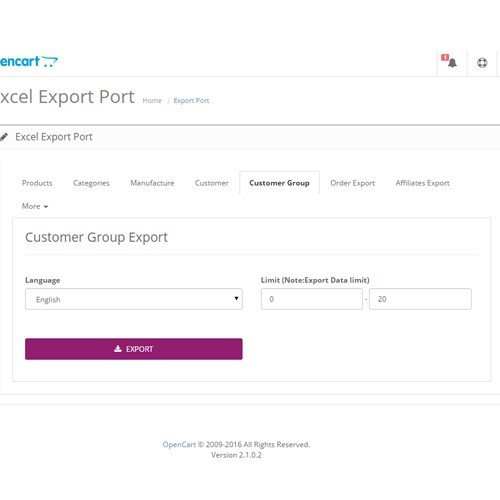Click the limit start field showing 0

pos(312,299)
